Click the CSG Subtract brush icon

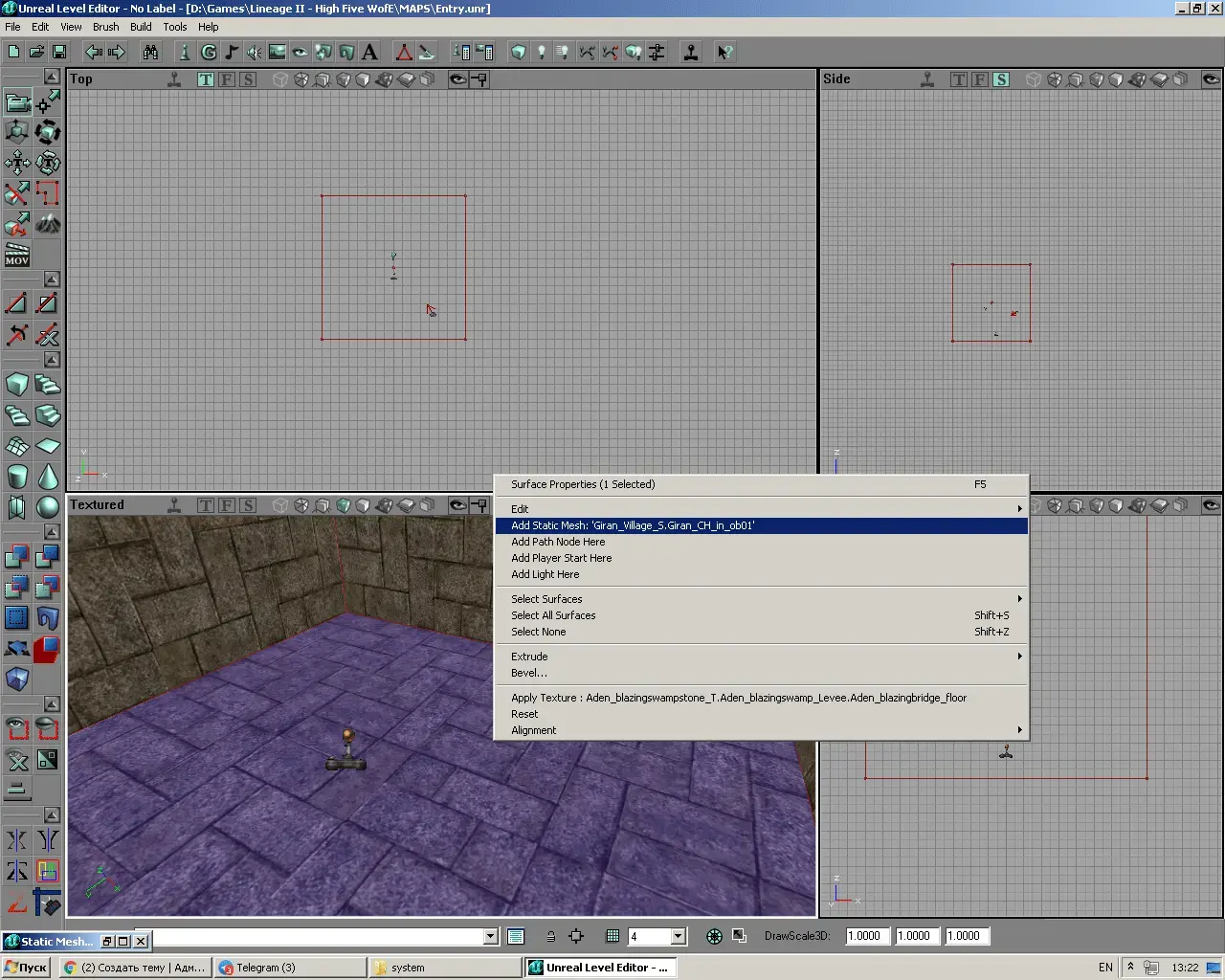pyautogui.click(x=48, y=557)
